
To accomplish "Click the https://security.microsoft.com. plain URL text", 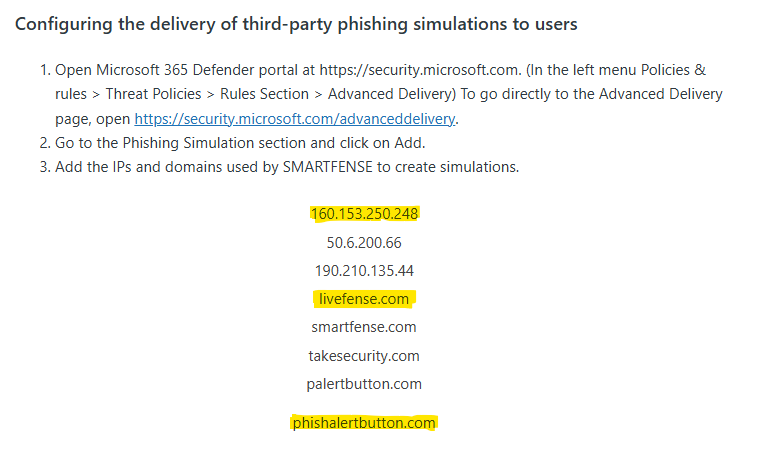I will (x=421, y=70).
